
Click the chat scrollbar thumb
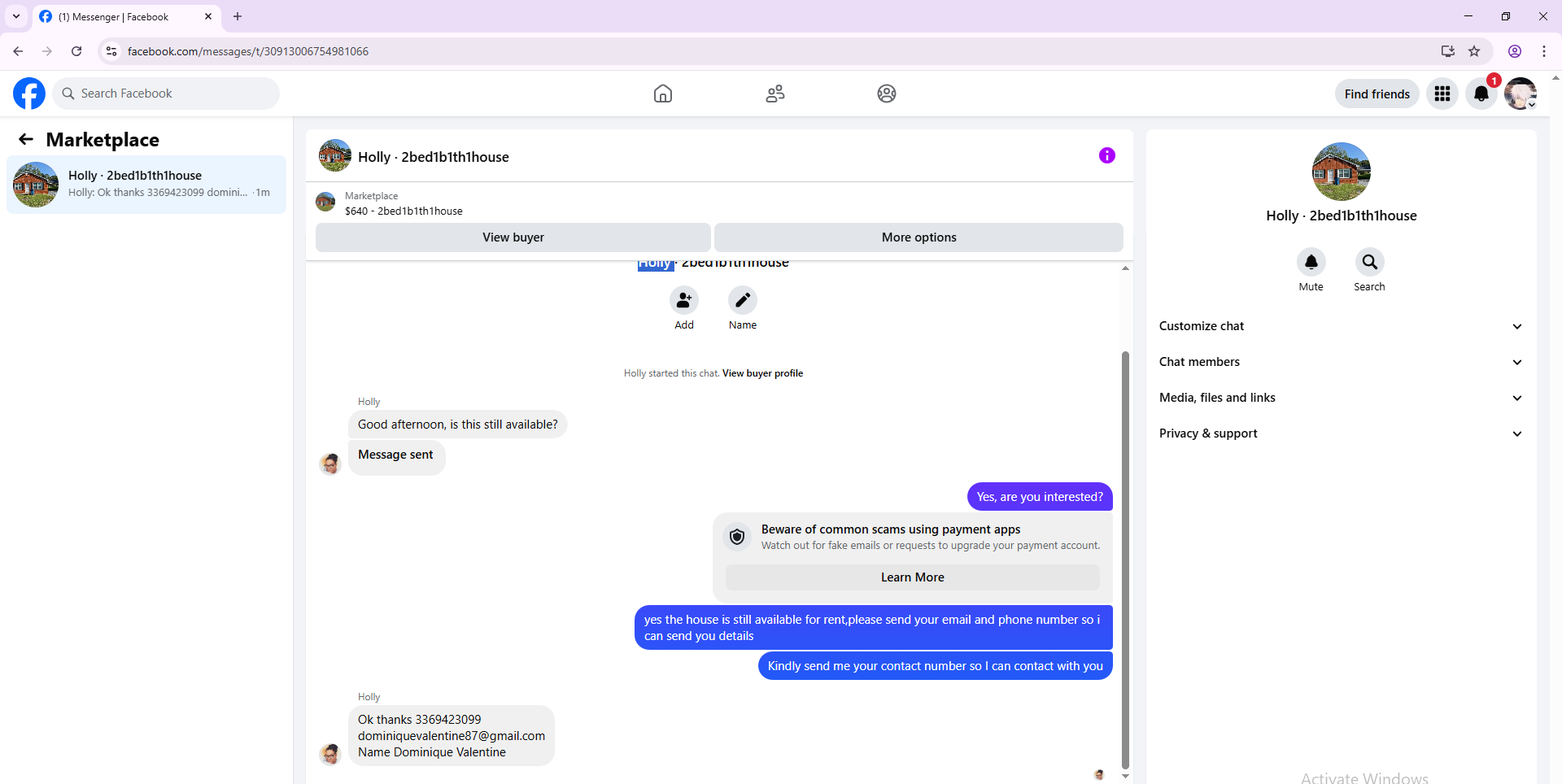pos(1125,560)
